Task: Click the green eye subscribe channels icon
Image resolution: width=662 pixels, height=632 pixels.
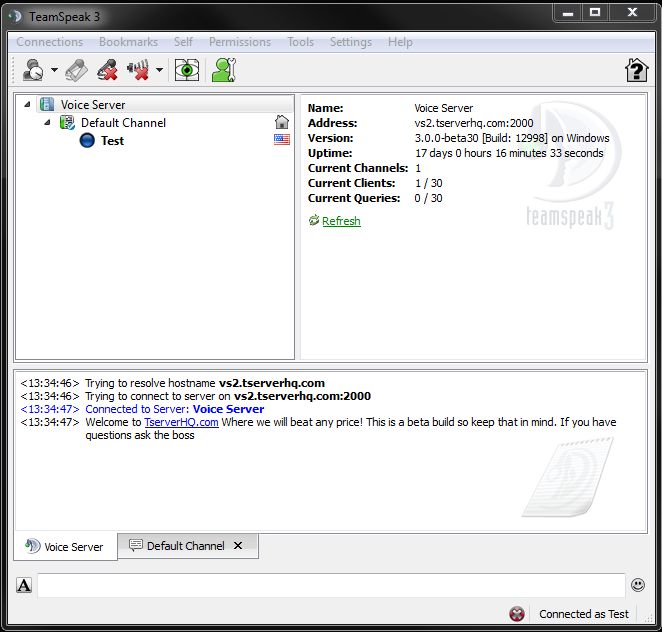Action: [x=187, y=70]
